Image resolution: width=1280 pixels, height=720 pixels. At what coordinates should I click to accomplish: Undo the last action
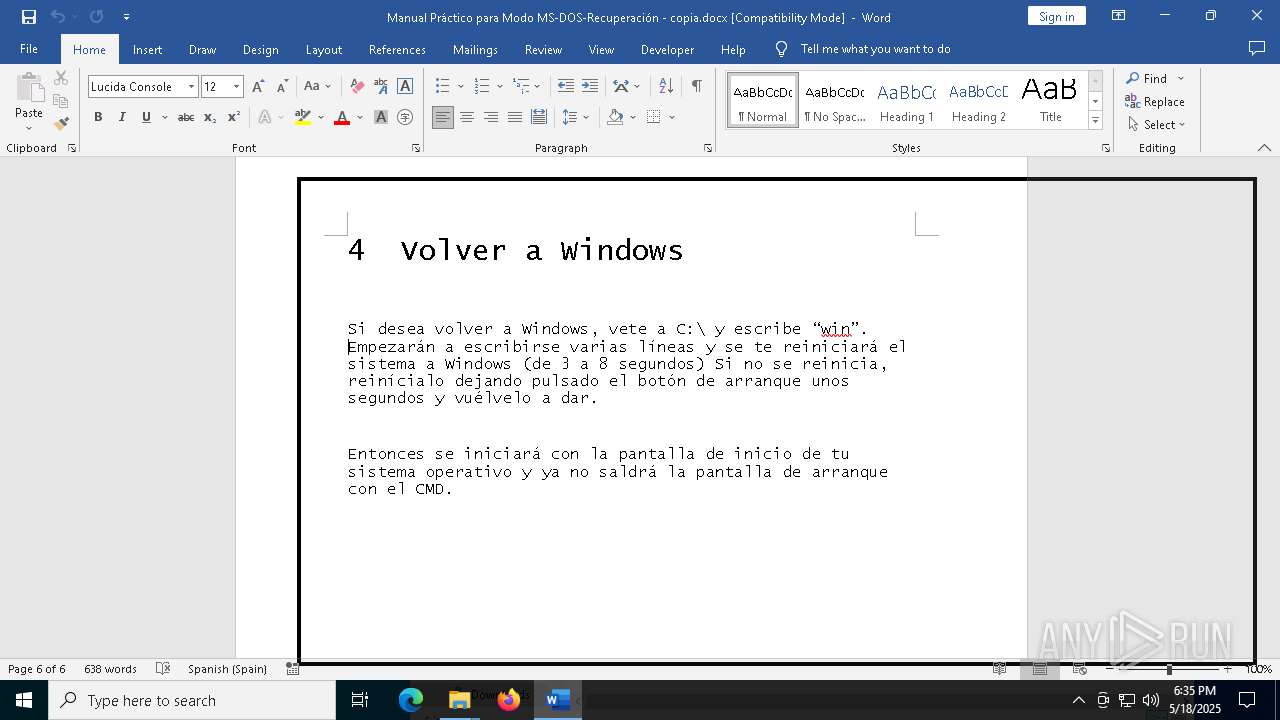point(58,17)
